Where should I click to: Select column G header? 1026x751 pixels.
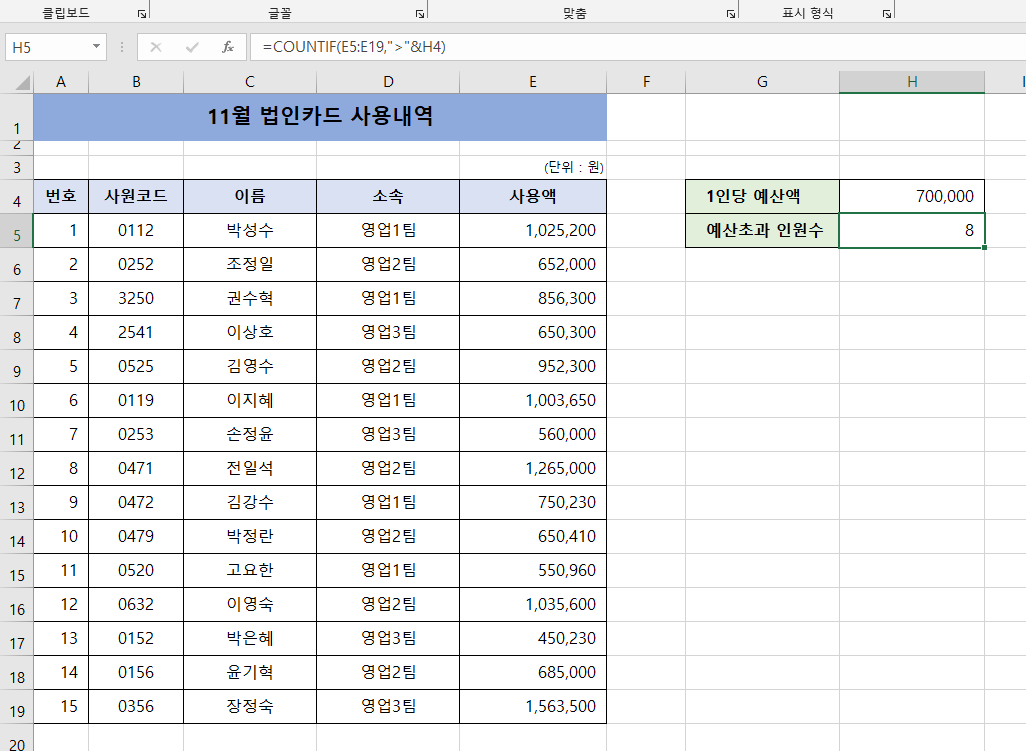click(x=762, y=82)
